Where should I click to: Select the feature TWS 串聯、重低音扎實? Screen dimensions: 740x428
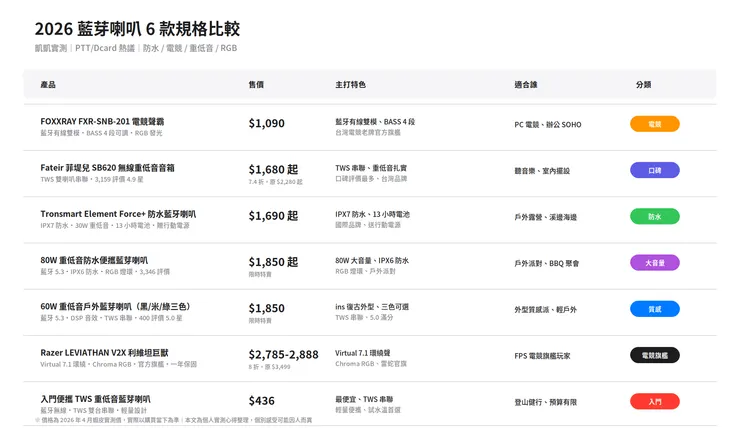(371, 168)
